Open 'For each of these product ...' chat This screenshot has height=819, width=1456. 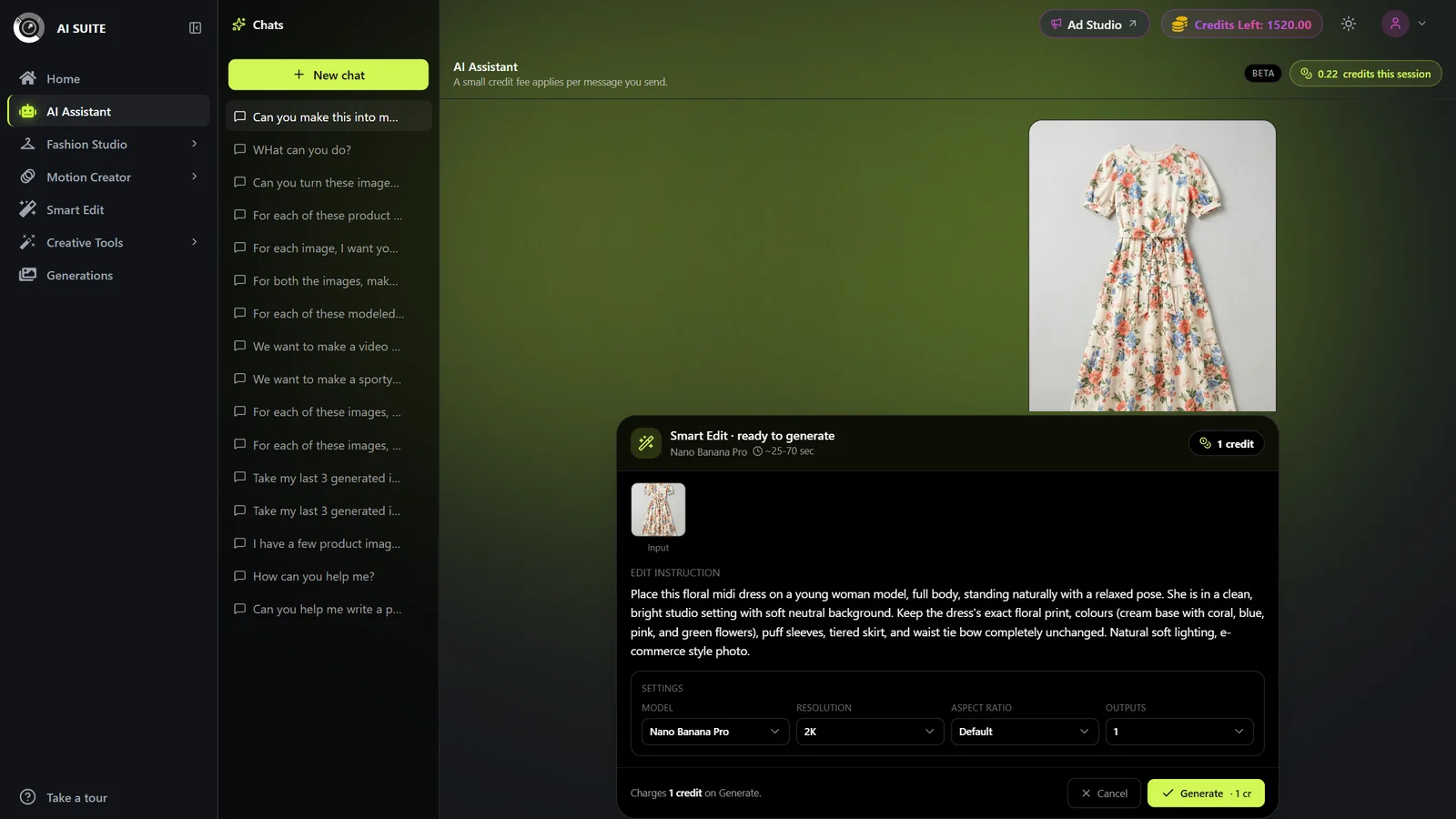pos(329,216)
